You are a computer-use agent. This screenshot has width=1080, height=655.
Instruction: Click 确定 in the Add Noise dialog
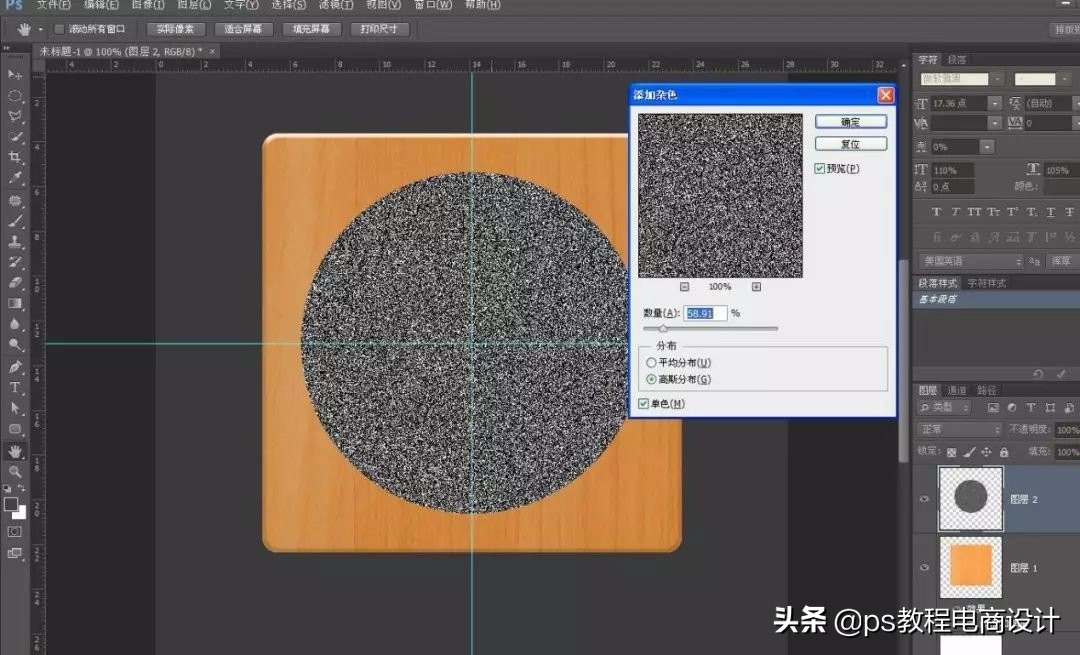[x=851, y=121]
